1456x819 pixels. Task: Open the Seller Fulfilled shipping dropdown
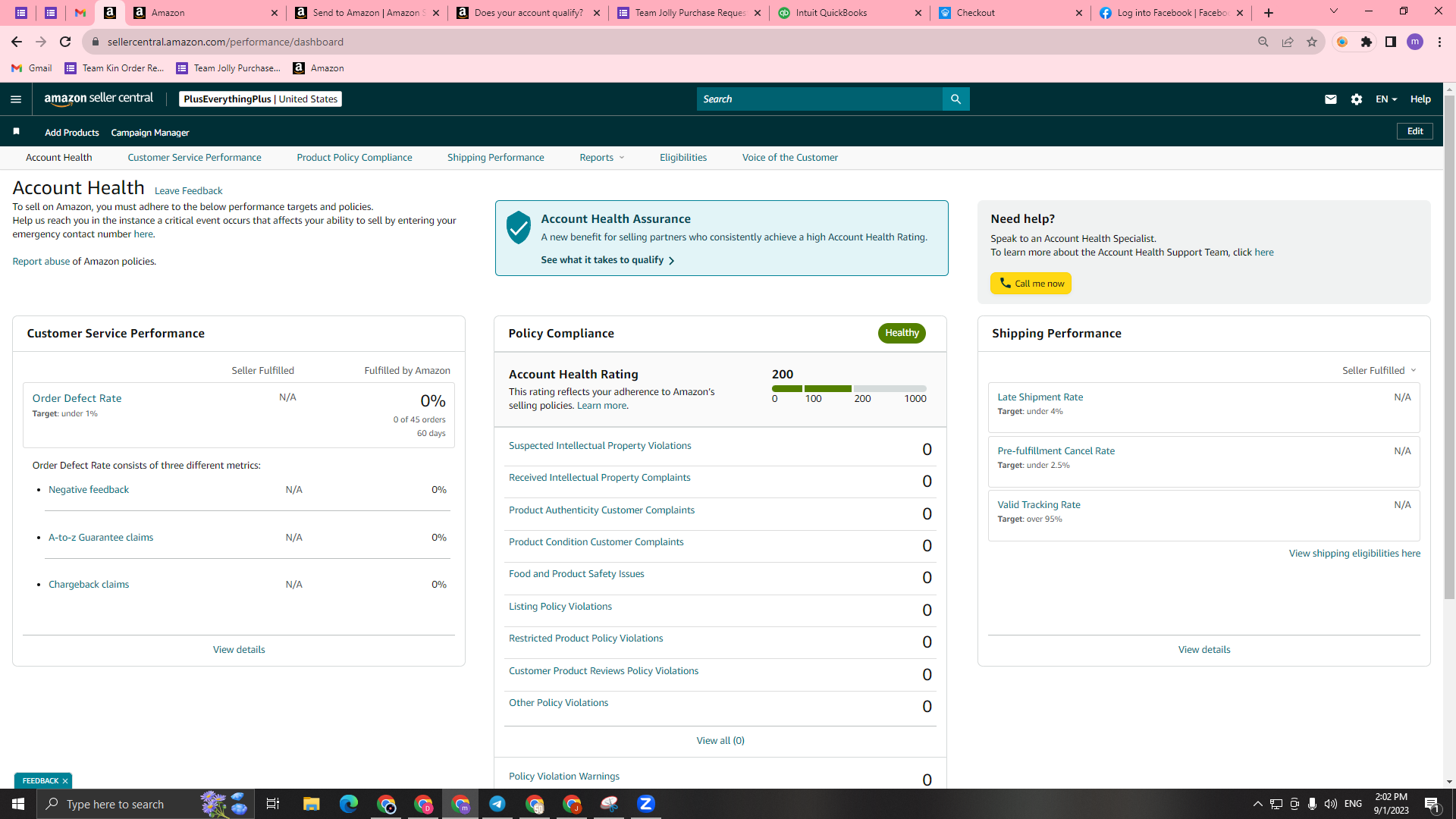(1379, 371)
